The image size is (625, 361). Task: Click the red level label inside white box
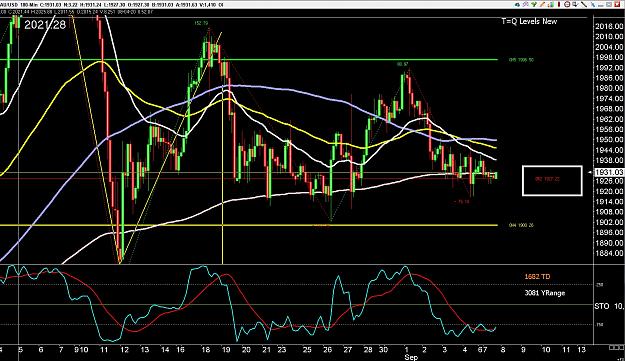click(x=547, y=179)
